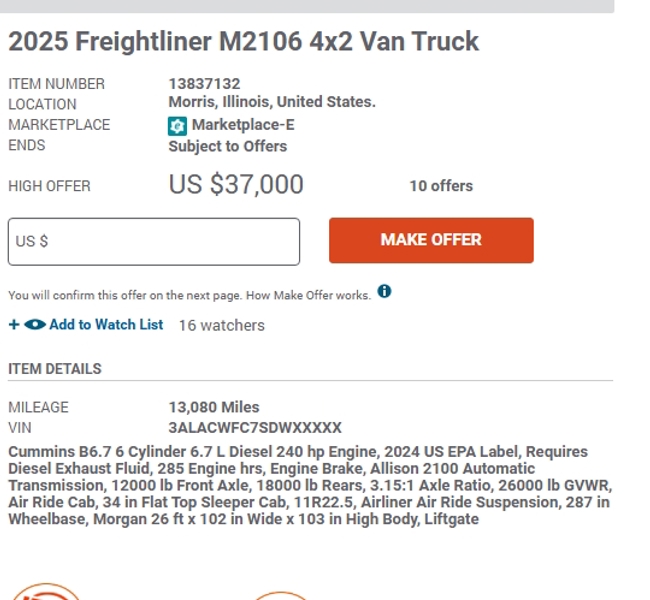Open the Add to Watch List link
The height and width of the screenshot is (600, 650).
[105, 325]
